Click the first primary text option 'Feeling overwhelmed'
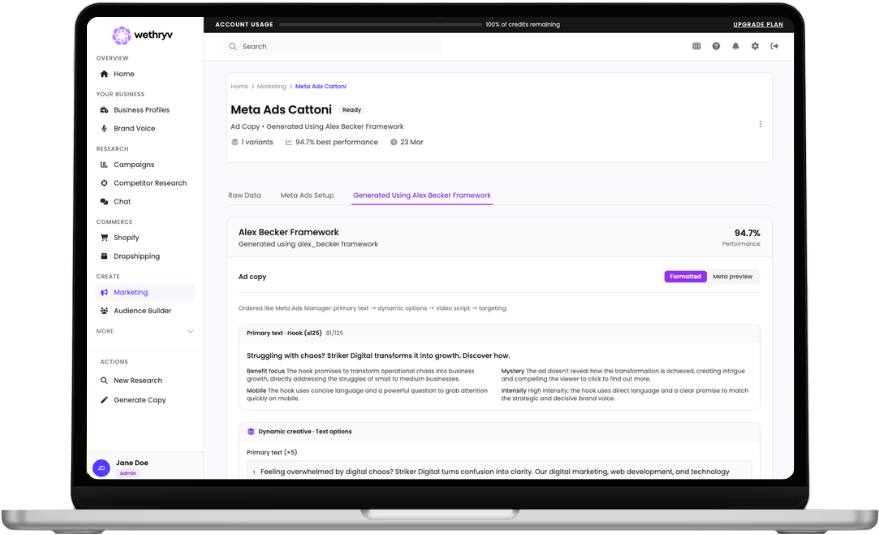Viewport: 879px width, 535px height. tap(494, 472)
